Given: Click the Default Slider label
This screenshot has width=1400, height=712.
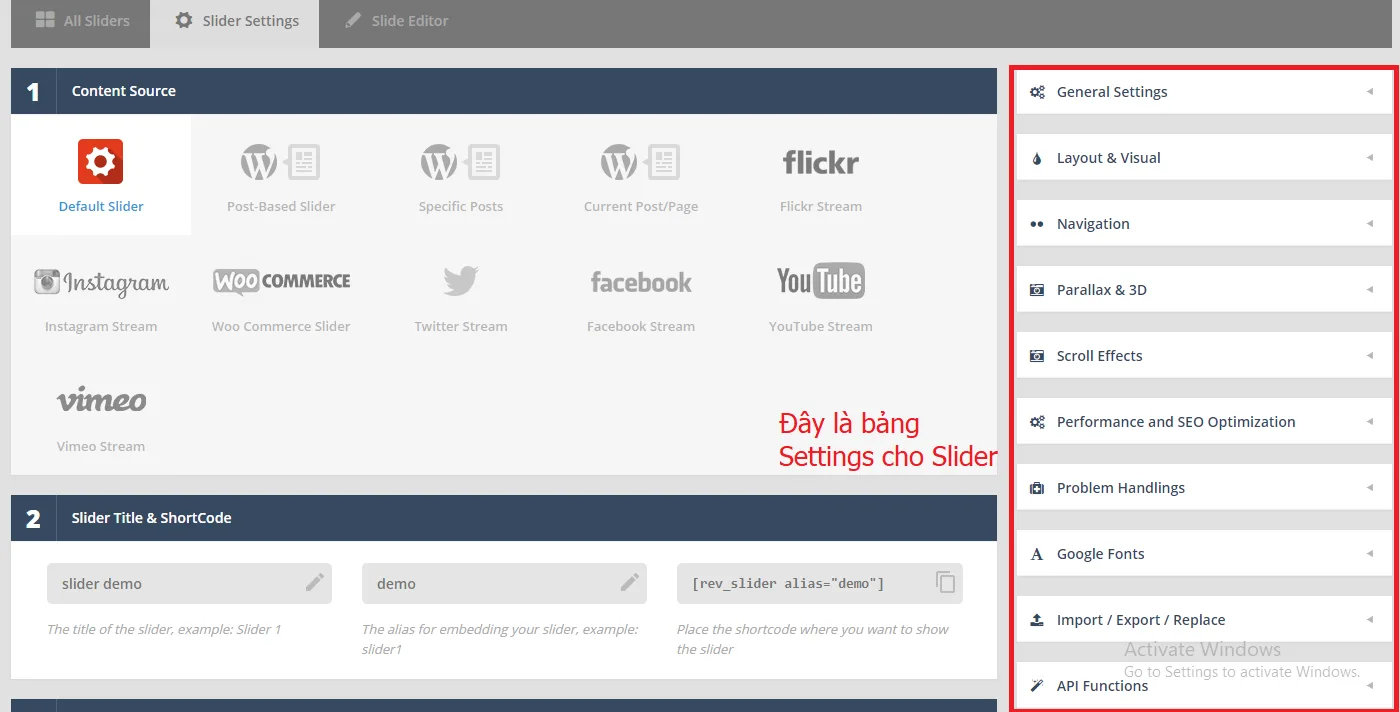Looking at the screenshot, I should [101, 206].
